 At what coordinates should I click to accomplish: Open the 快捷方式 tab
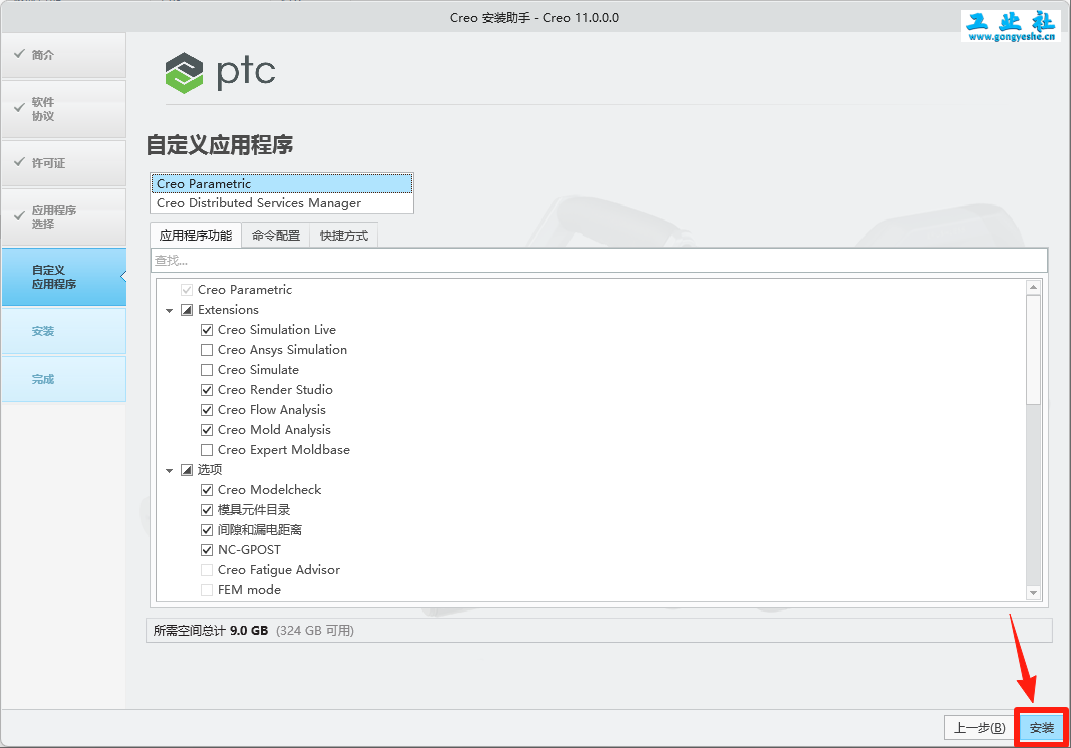(x=344, y=236)
